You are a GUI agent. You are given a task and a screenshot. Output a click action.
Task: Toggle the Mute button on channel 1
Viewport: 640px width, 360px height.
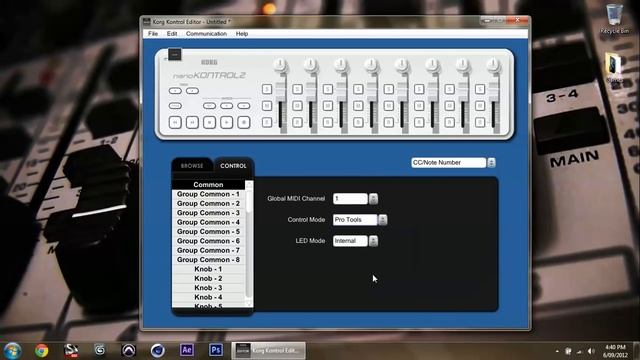[267, 106]
